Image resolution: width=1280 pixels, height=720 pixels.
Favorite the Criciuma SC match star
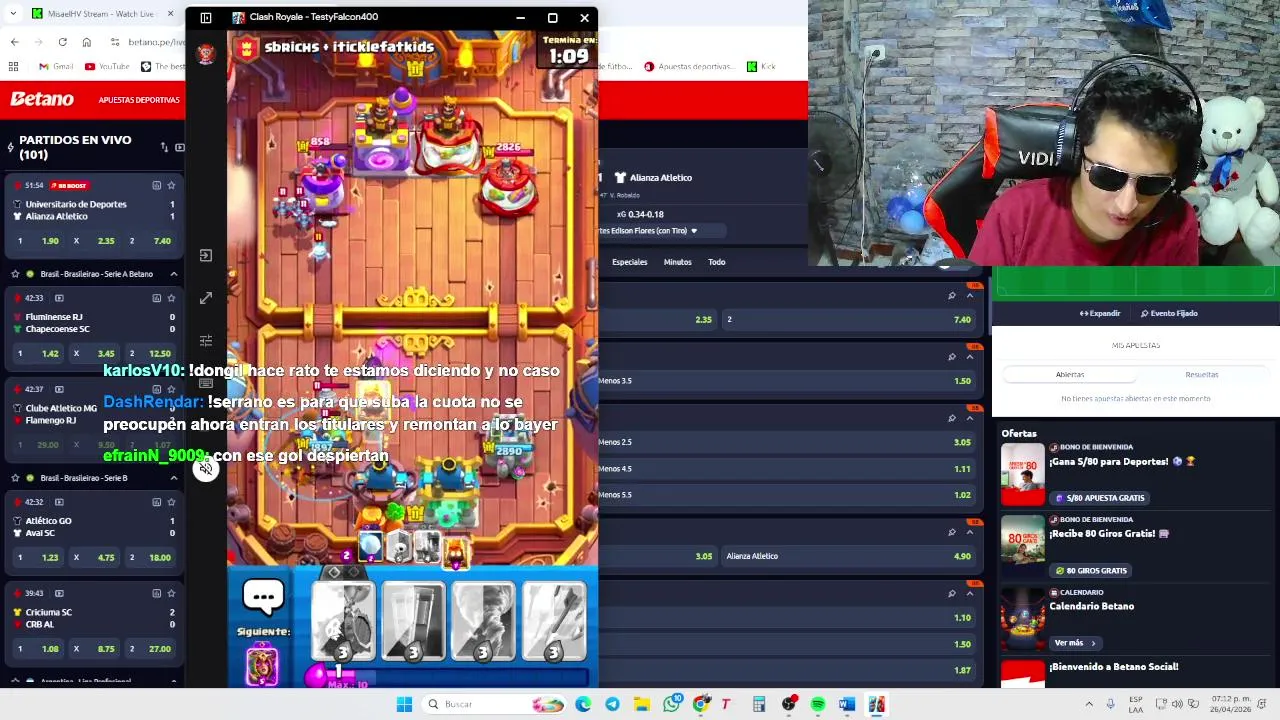point(171,593)
